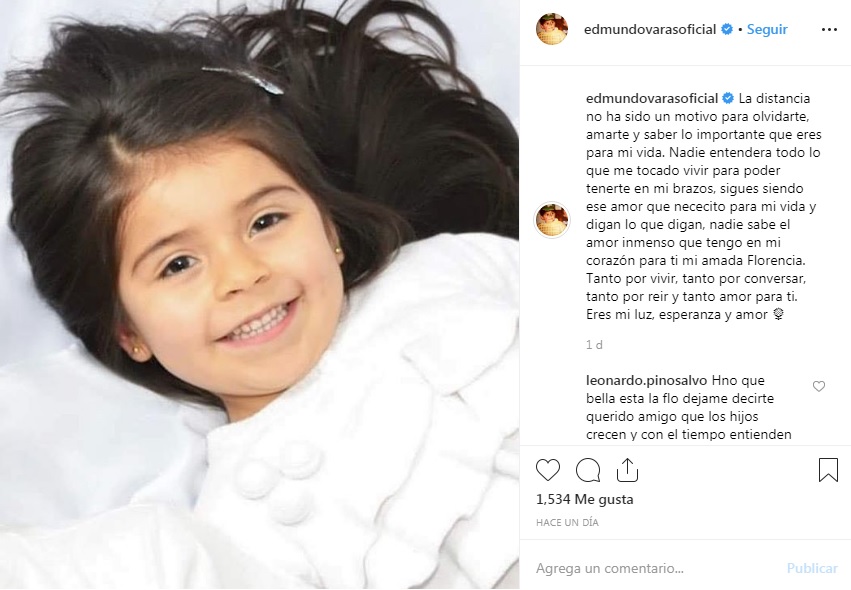Save the post with the bookmark icon

tap(828, 470)
